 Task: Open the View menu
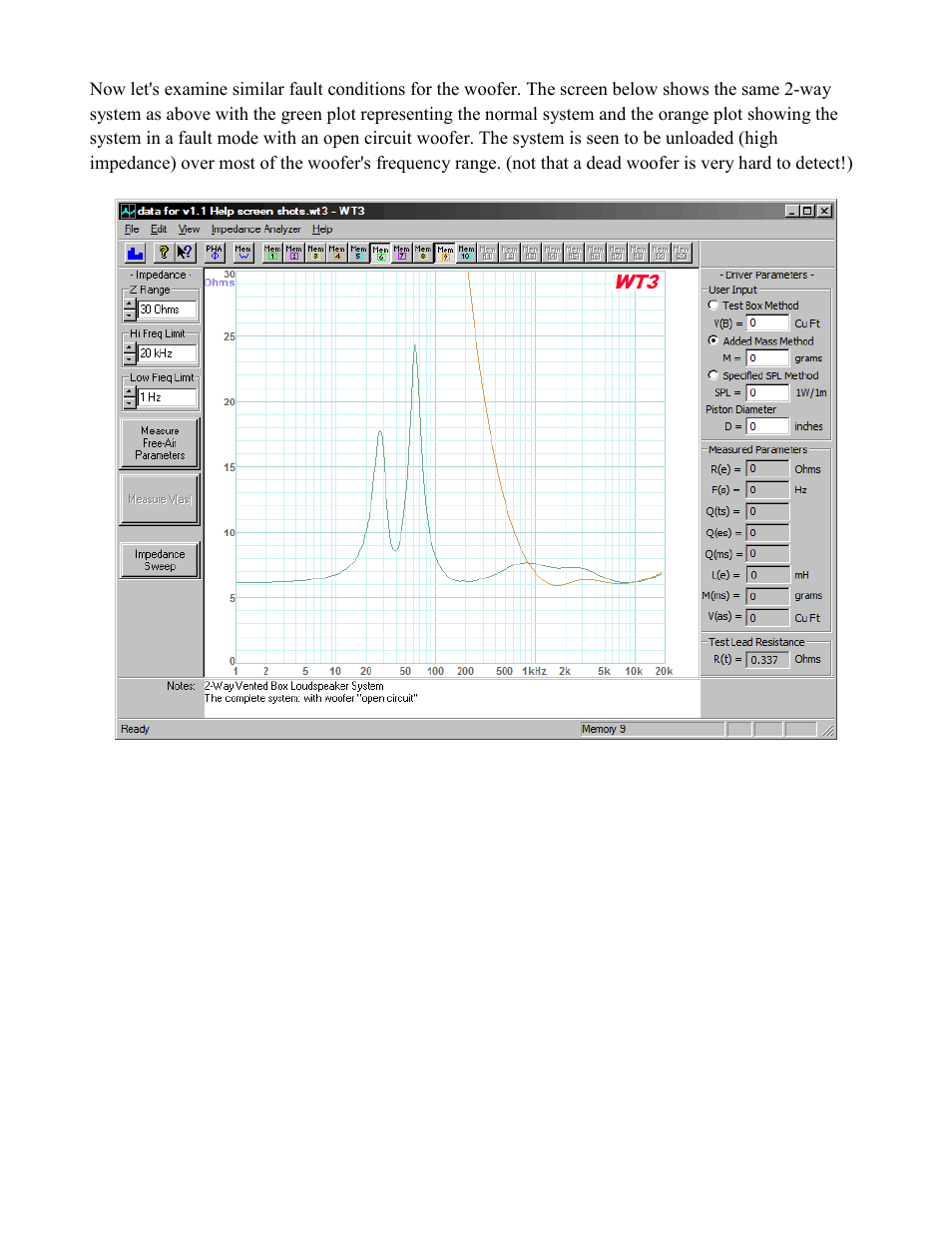[x=189, y=229]
